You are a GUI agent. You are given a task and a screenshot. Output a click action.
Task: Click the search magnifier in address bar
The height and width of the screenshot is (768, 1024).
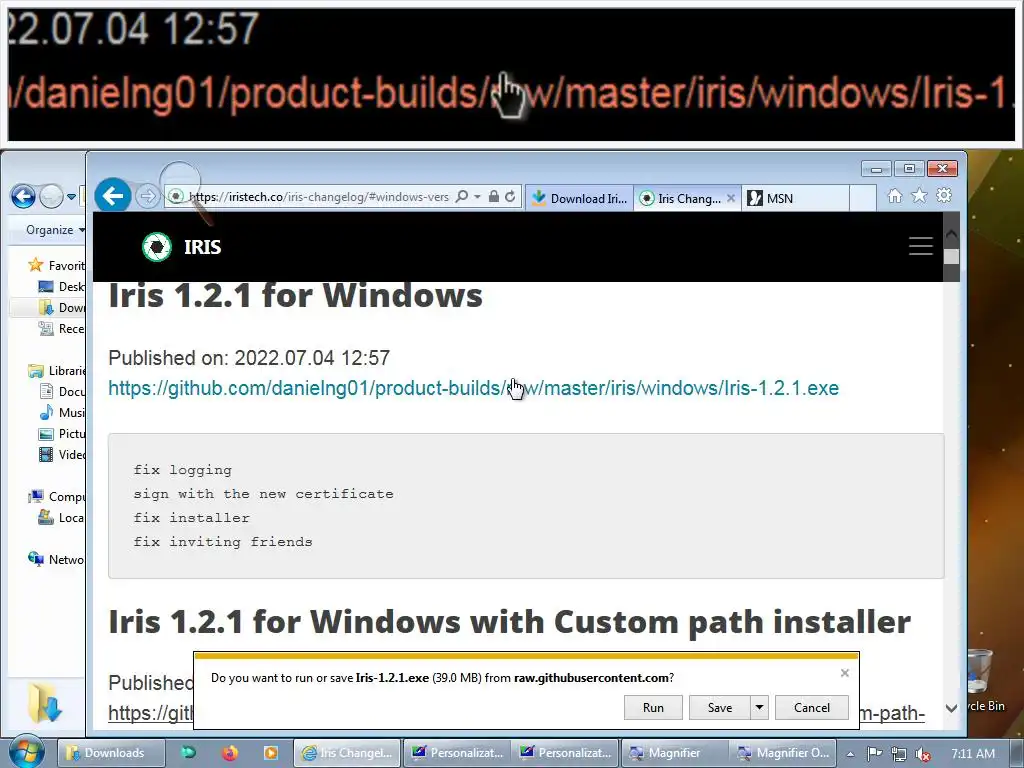[462, 196]
